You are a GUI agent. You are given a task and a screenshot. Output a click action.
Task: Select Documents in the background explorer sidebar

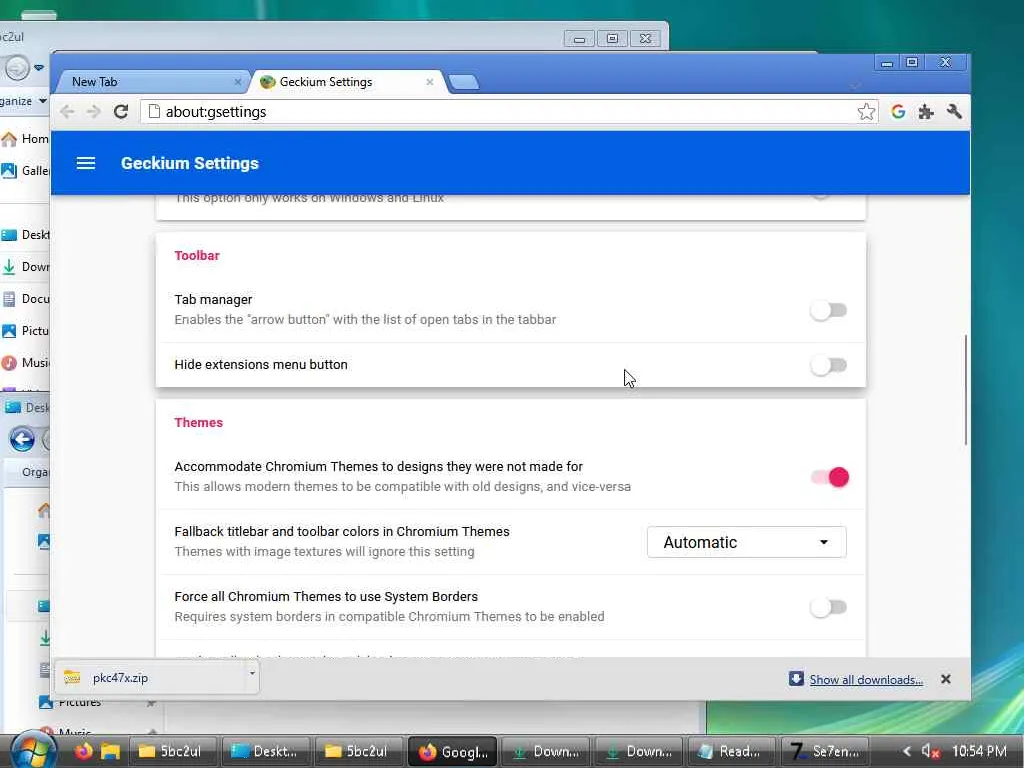[25, 298]
